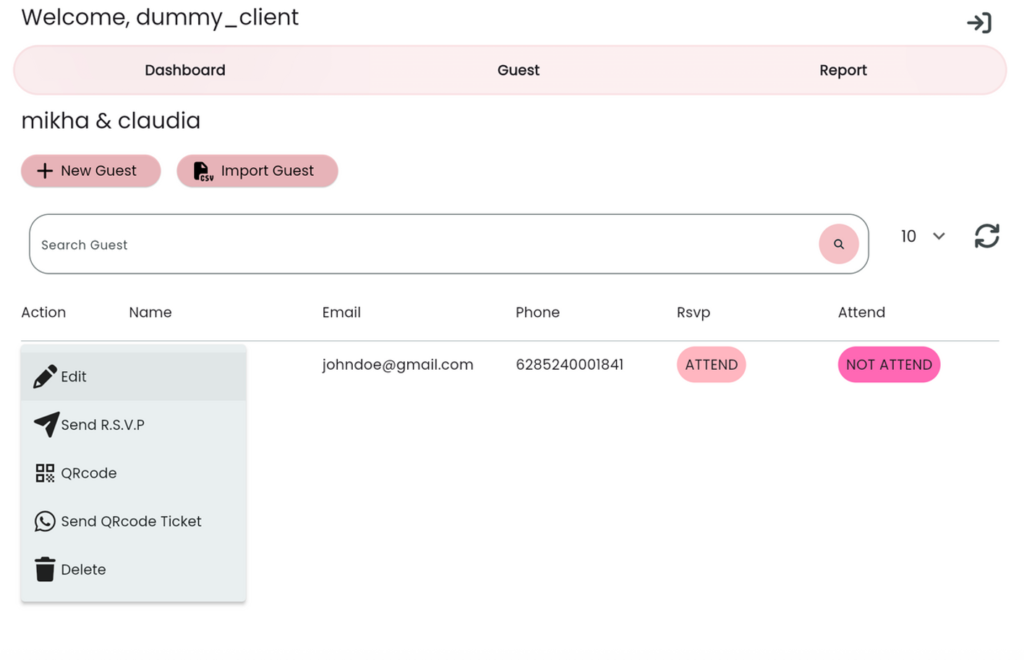The height and width of the screenshot is (660, 1024).
Task: Click the pencil Edit icon
Action: pos(45,377)
